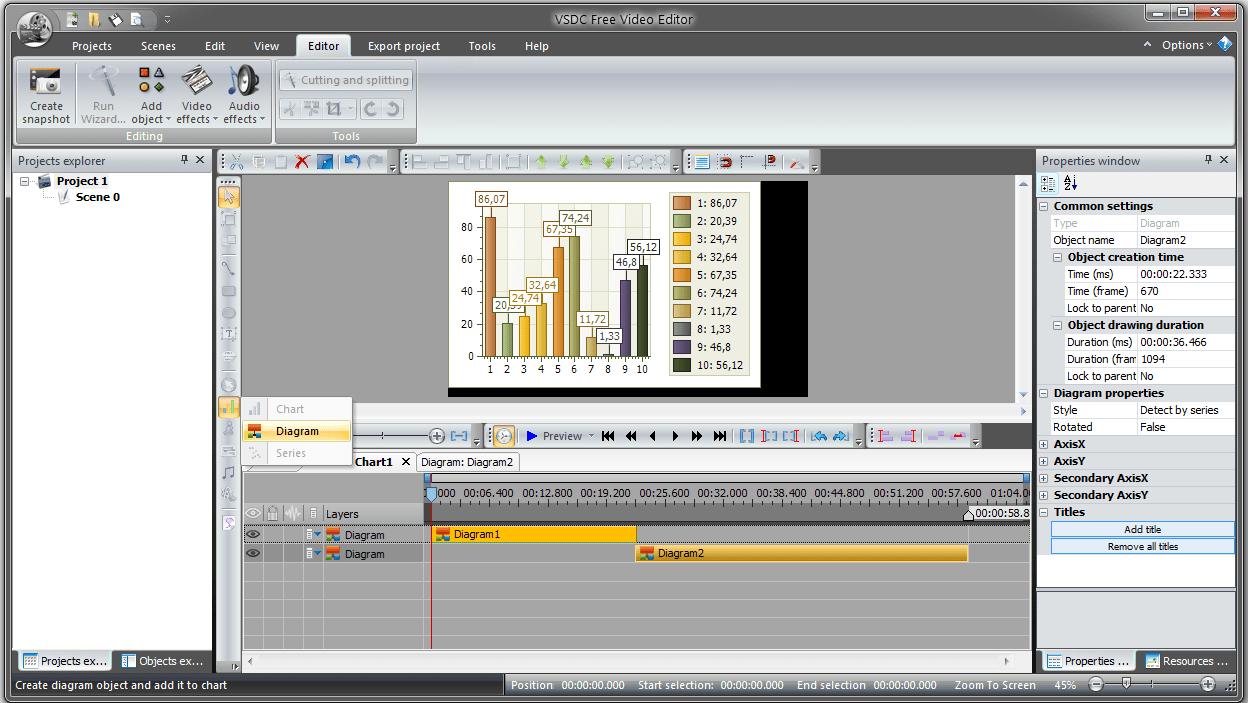The image size is (1248, 703).
Task: Click the VSDC application logo button
Action: click(x=35, y=28)
